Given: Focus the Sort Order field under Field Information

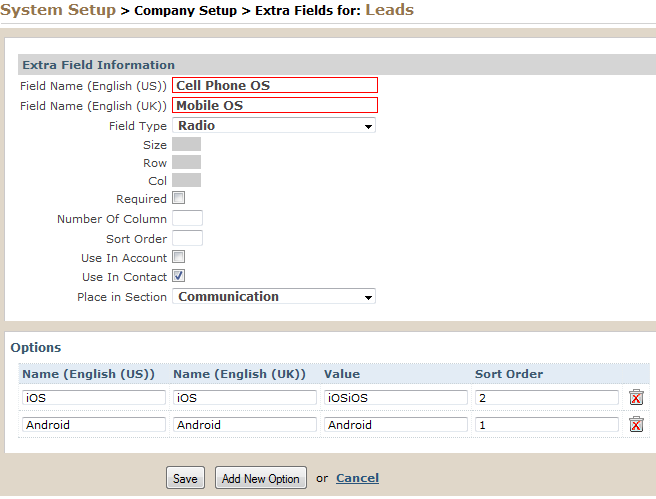Looking at the screenshot, I should (187, 238).
